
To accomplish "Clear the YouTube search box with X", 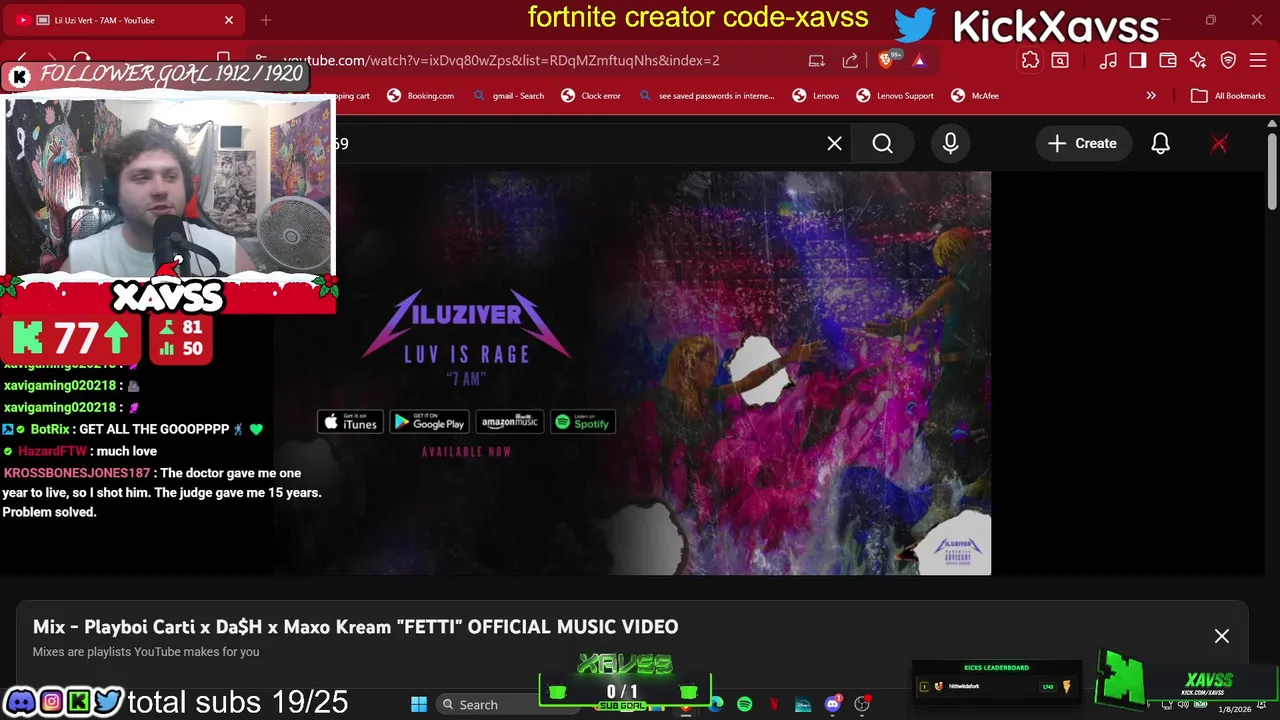I will (x=834, y=144).
